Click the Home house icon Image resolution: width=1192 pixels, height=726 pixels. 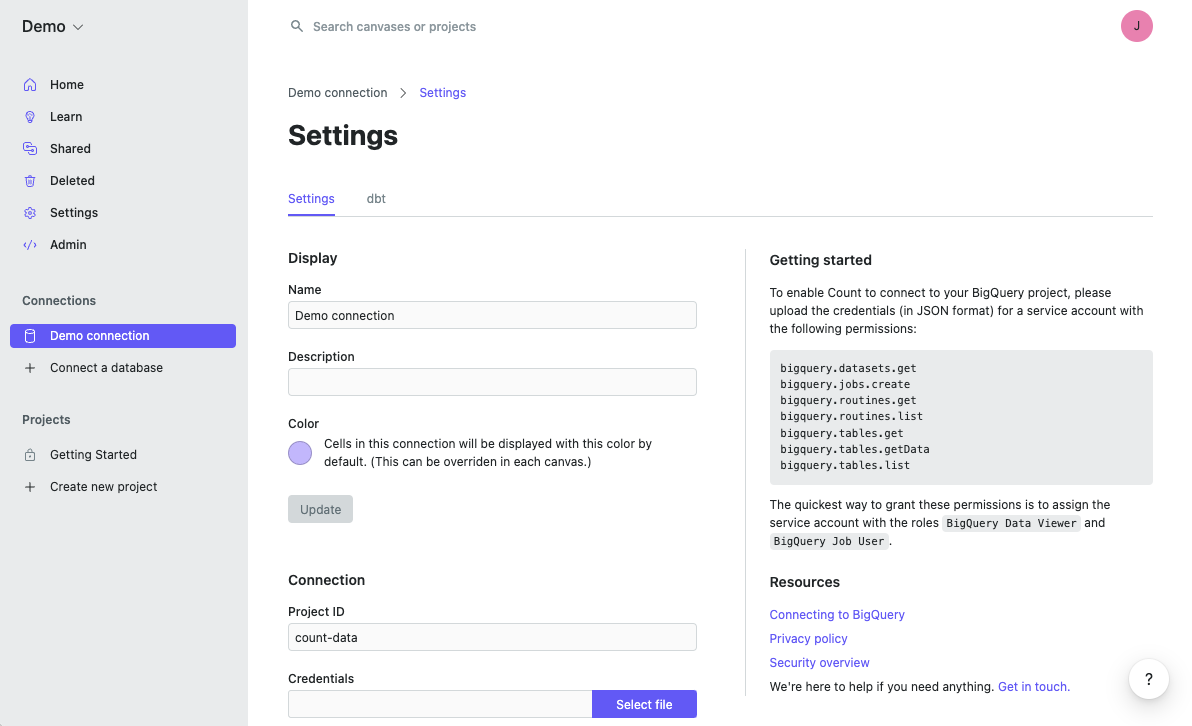(x=30, y=85)
